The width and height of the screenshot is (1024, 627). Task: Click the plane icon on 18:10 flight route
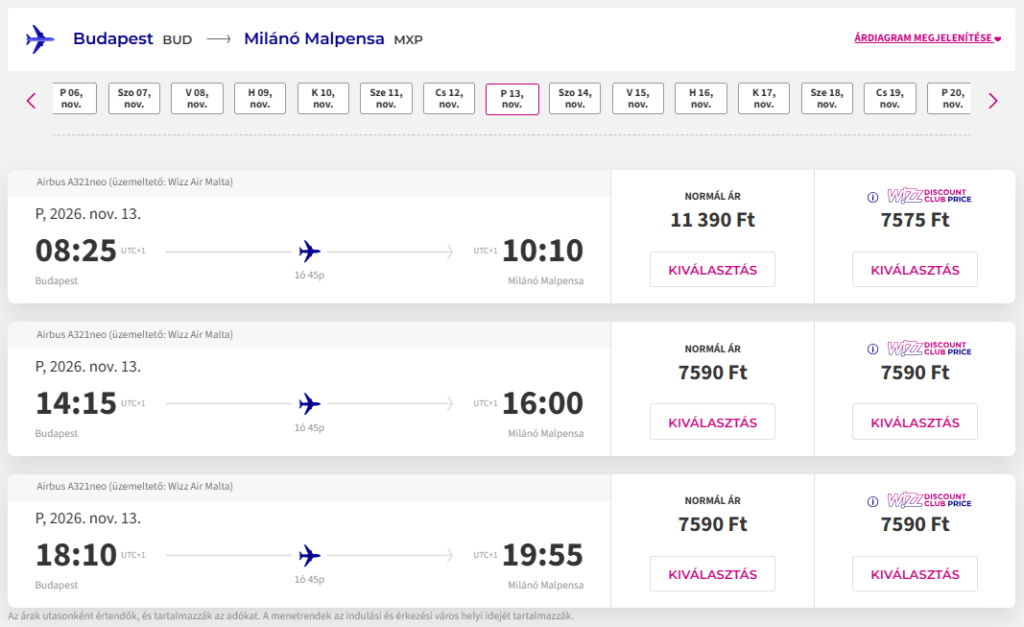(x=310, y=556)
